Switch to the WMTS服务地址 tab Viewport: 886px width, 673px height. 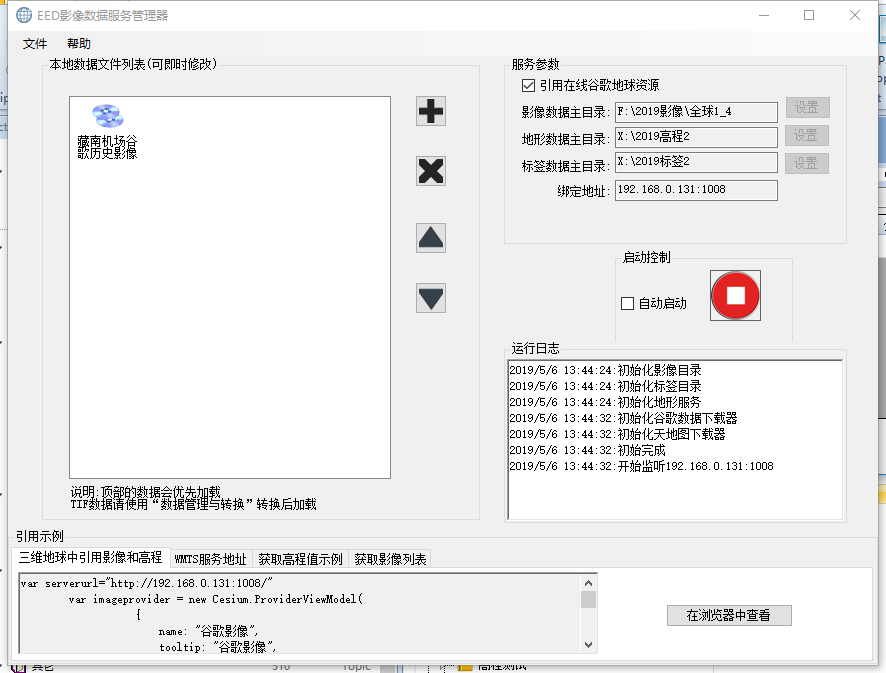tap(210, 559)
